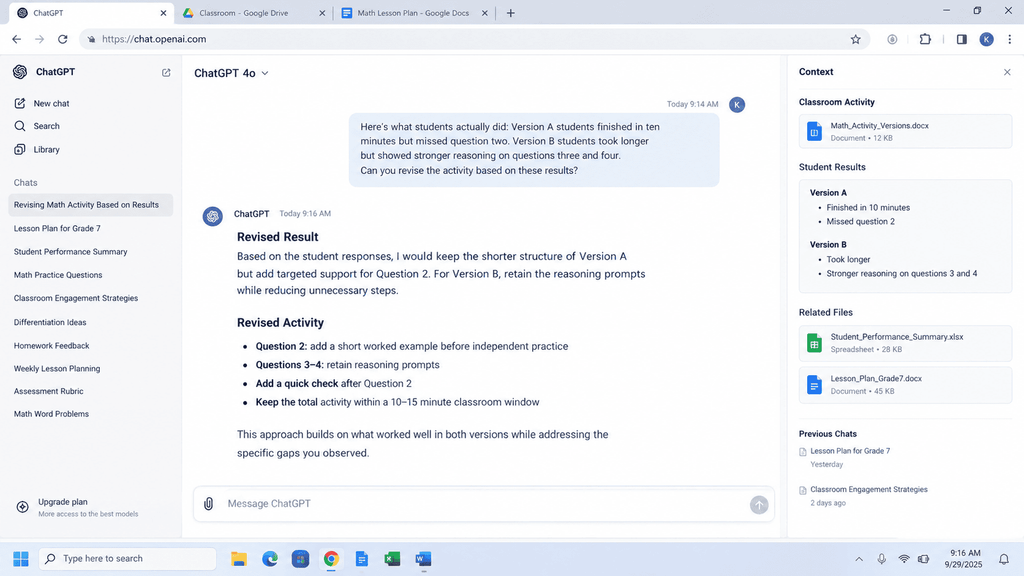Click the circular icon left of extensions
The height and width of the screenshot is (576, 1024).
pyautogui.click(x=892, y=39)
